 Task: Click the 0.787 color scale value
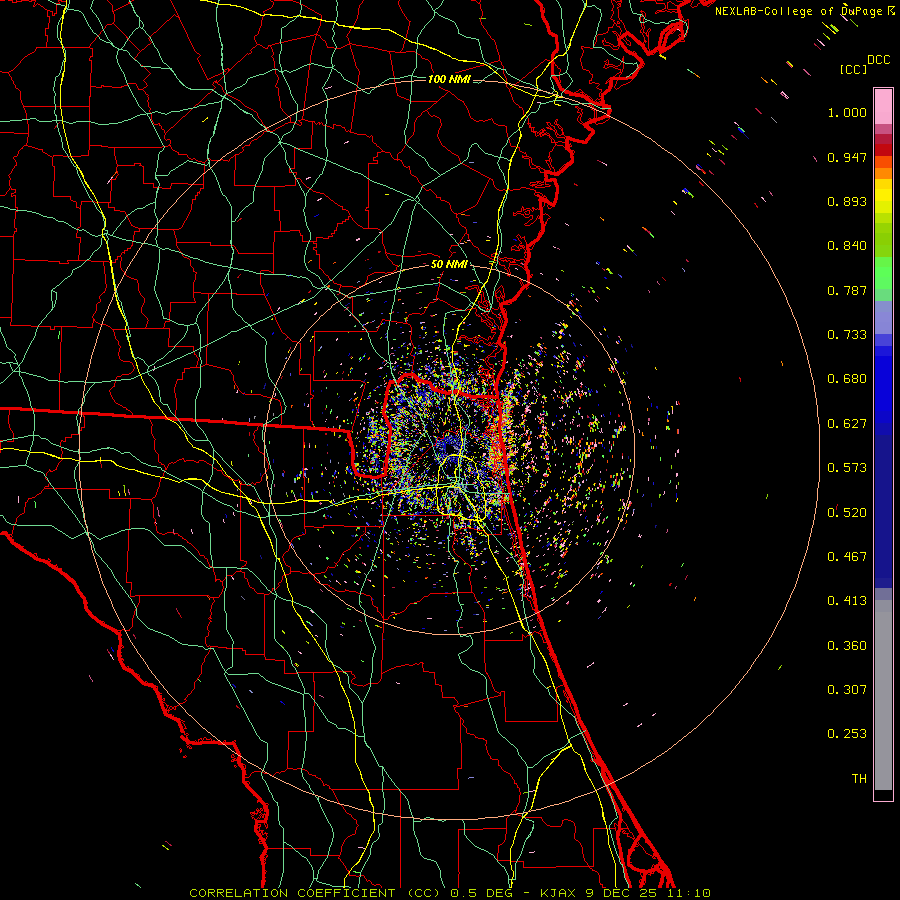click(847, 290)
